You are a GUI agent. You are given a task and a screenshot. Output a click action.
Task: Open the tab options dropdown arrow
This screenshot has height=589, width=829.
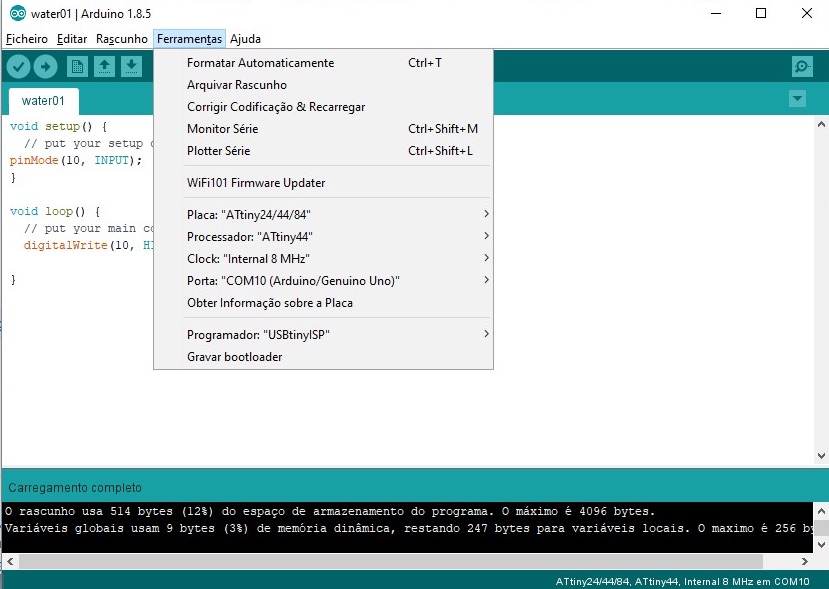pyautogui.click(x=797, y=98)
